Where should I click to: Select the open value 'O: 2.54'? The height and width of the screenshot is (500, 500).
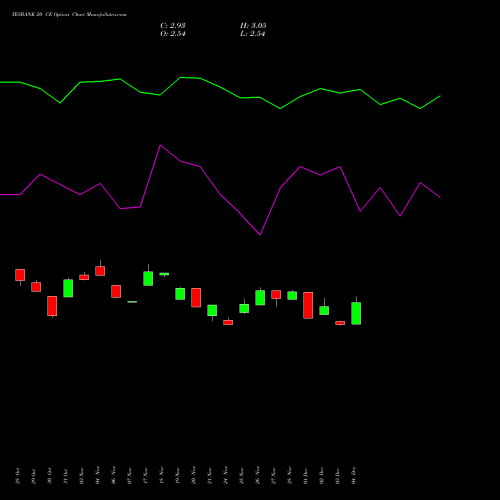pos(173,34)
